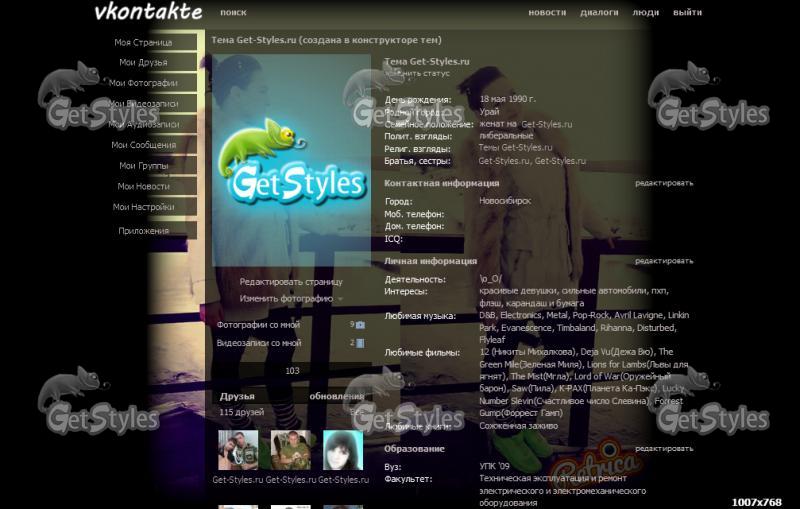Click УПК '09 university link

pos(494,466)
